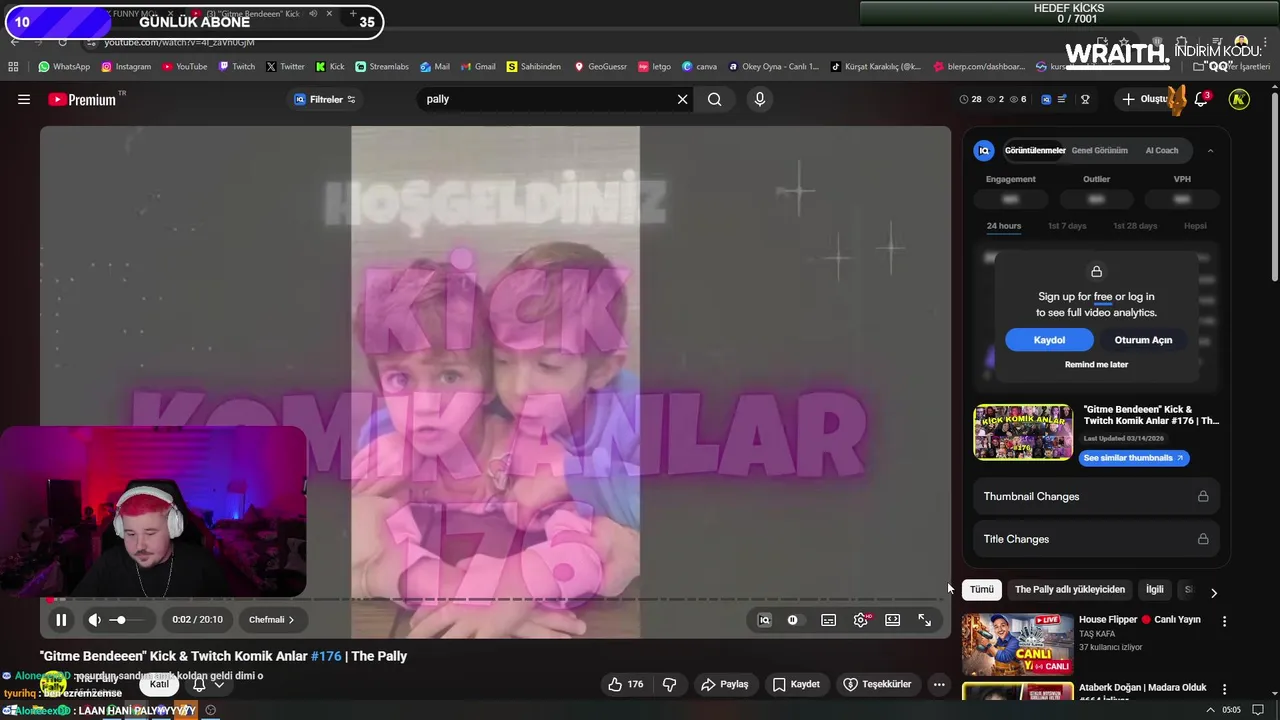
Task: Show more filter chips with right arrow
Action: click(1214, 592)
